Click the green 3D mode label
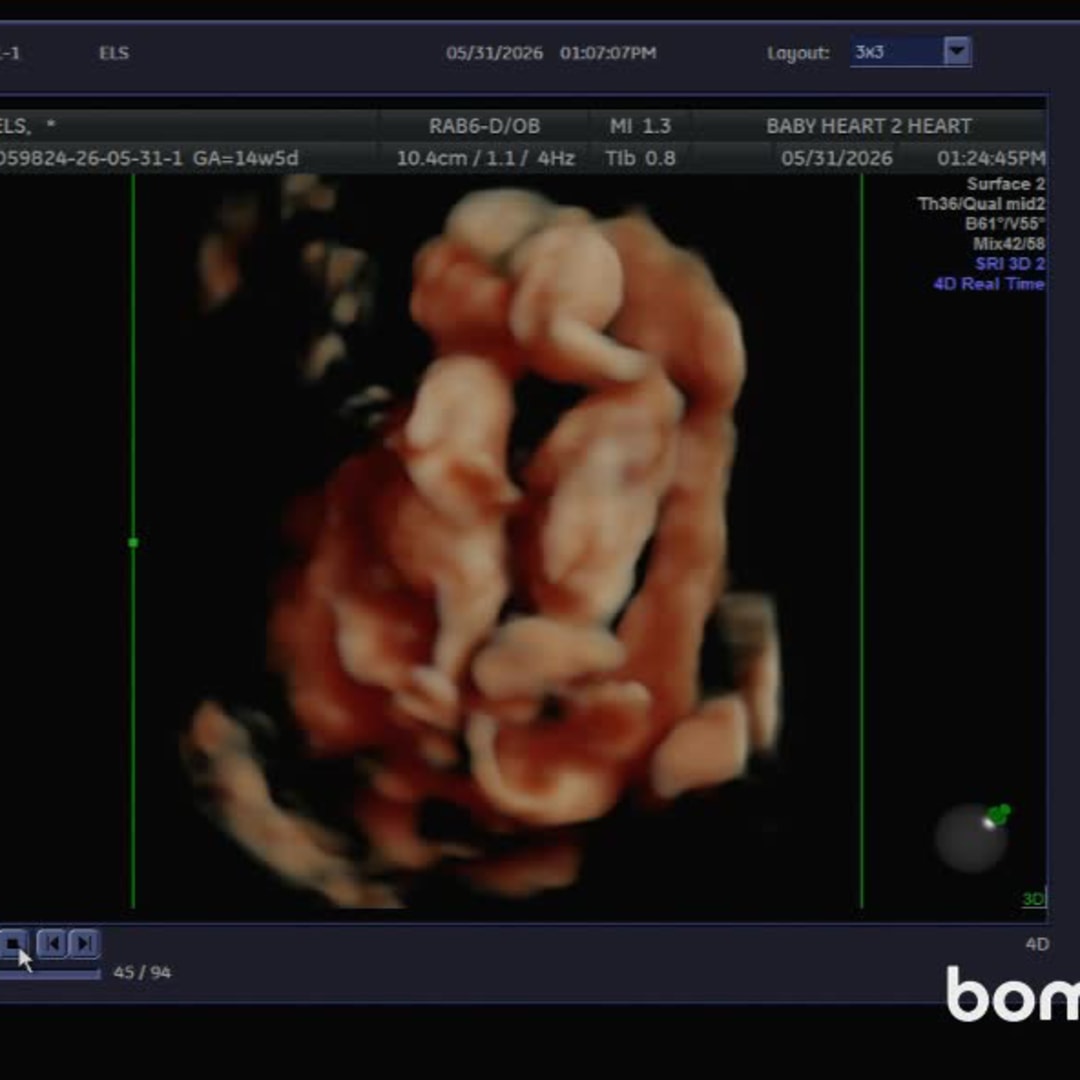This screenshot has width=1080, height=1080. pyautogui.click(x=1033, y=899)
